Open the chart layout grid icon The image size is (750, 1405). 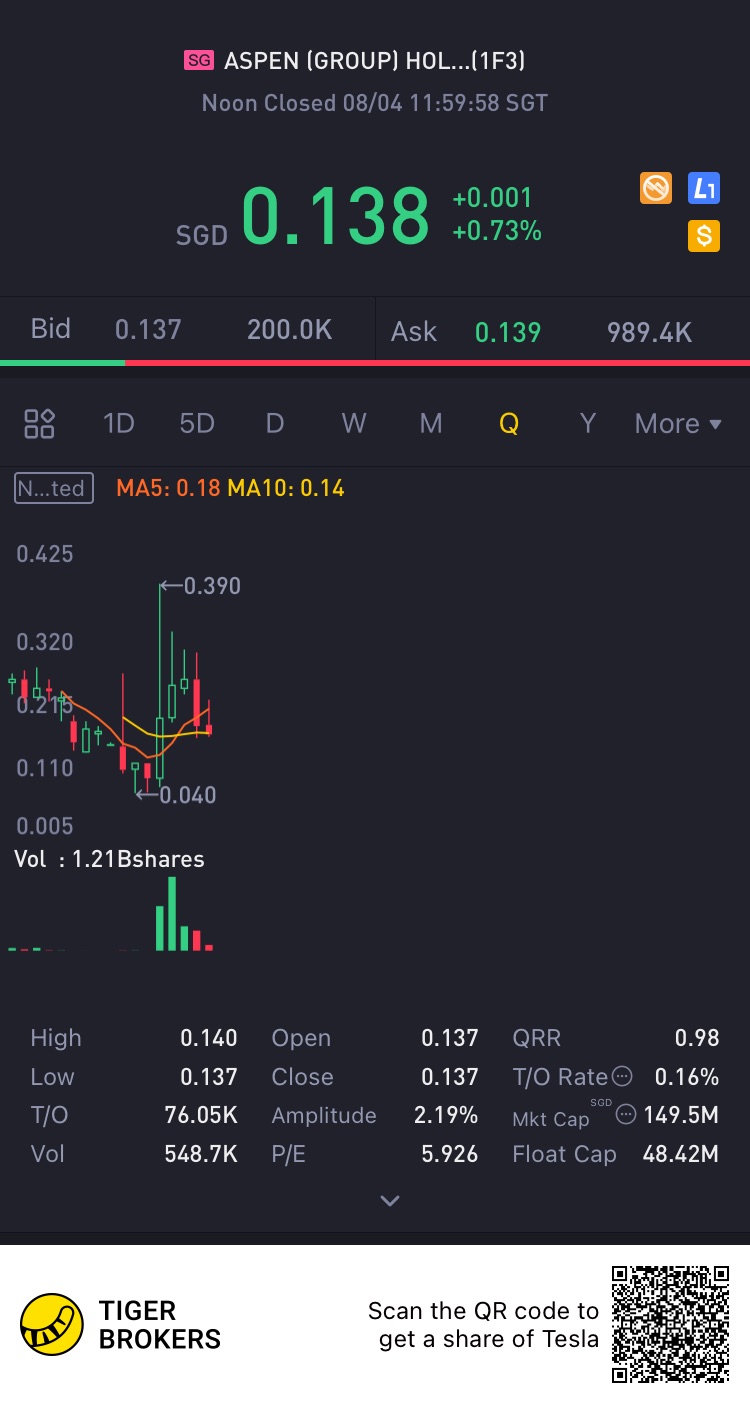click(39, 424)
